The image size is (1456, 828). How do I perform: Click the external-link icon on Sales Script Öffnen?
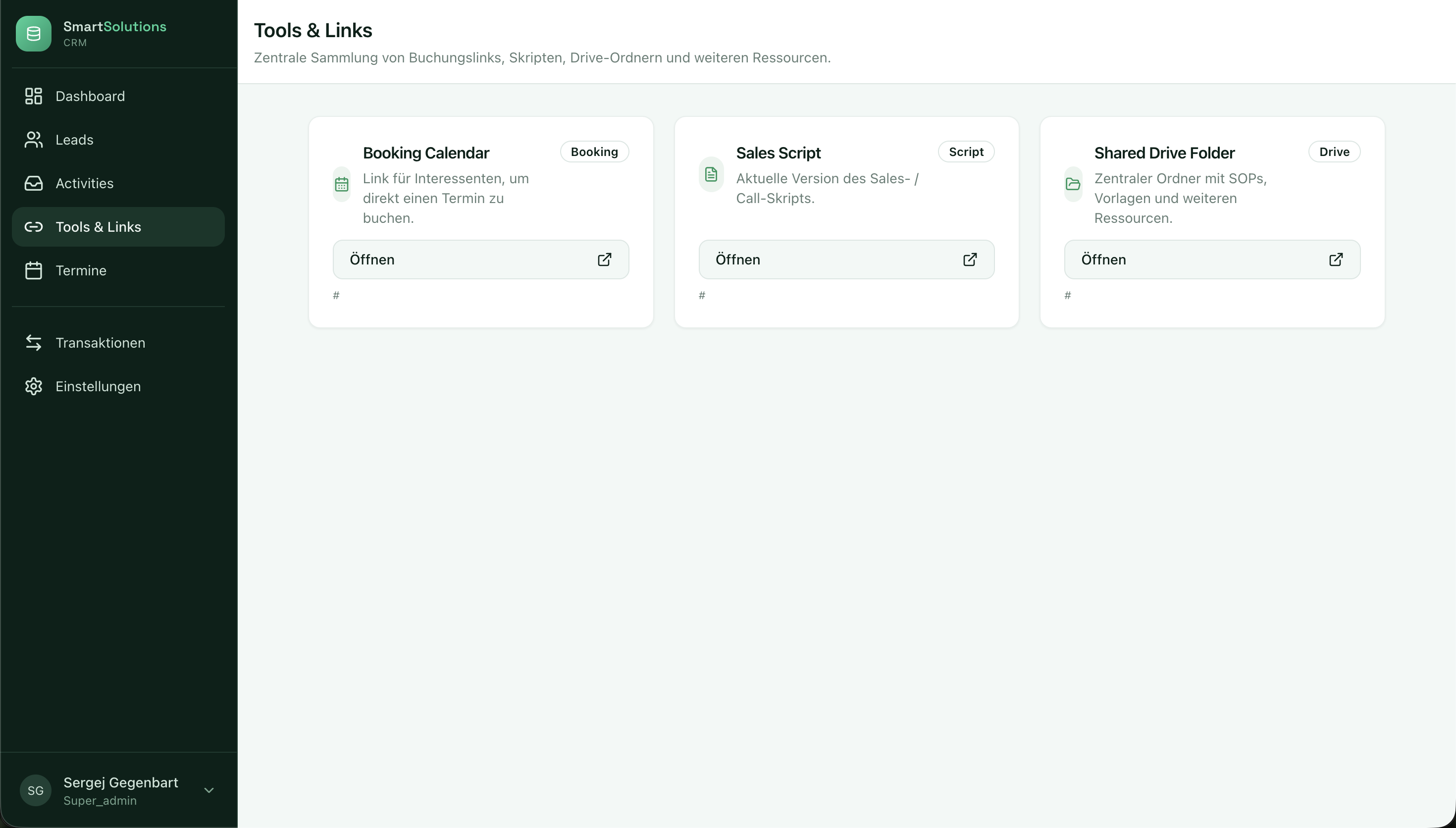coord(970,259)
